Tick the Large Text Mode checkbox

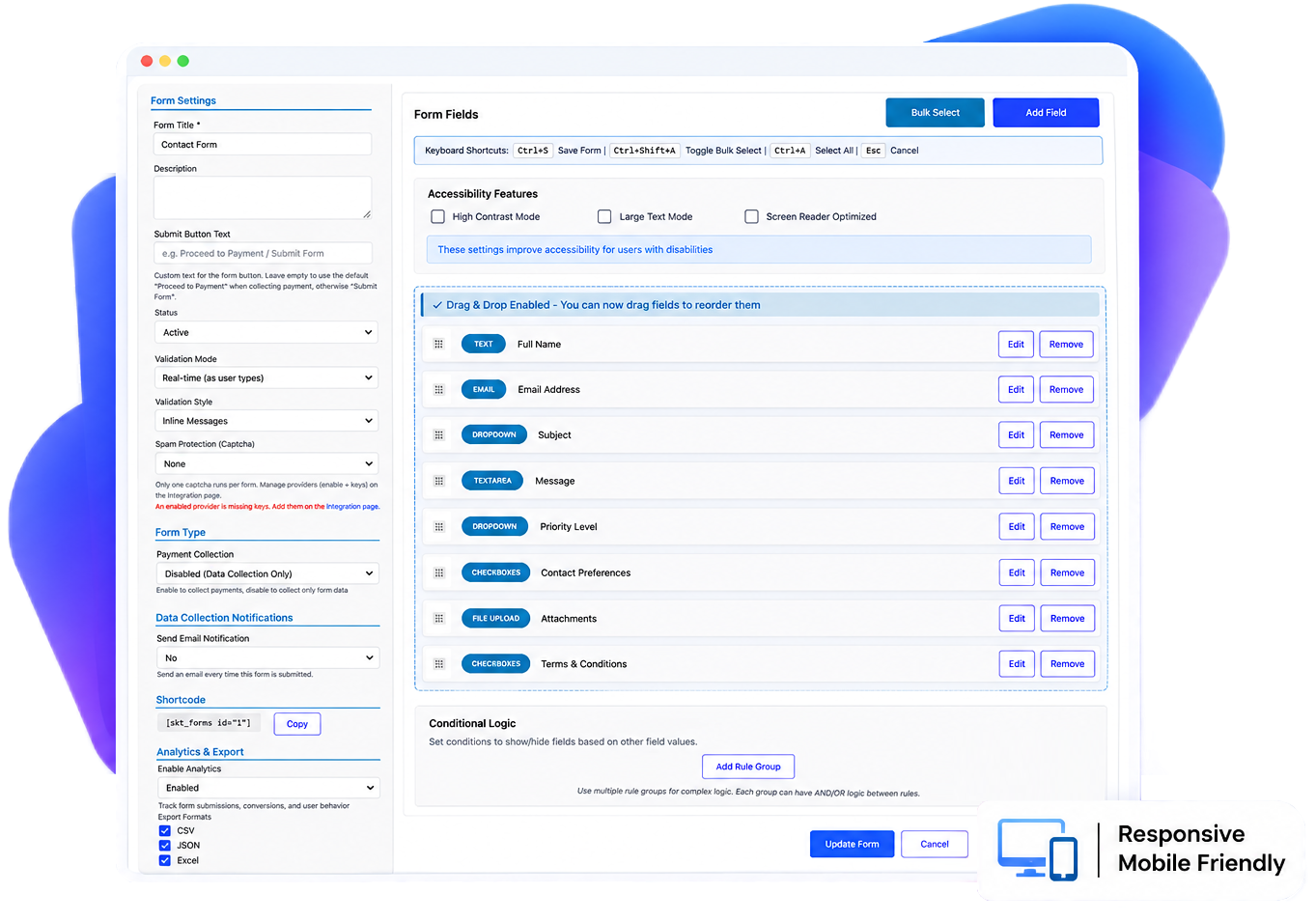click(x=604, y=217)
